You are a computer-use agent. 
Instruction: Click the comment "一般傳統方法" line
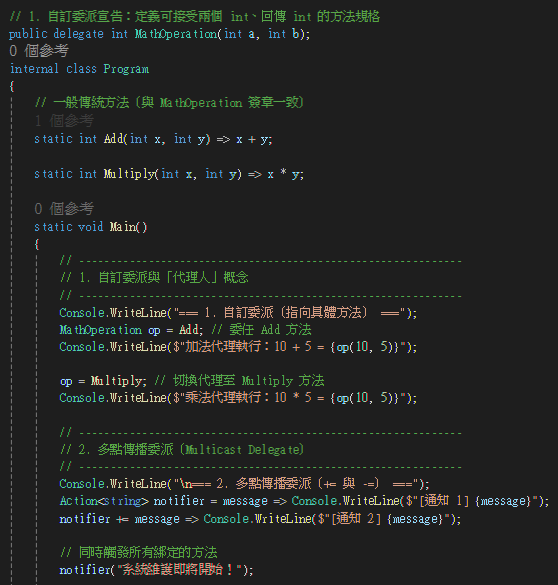click(x=169, y=103)
